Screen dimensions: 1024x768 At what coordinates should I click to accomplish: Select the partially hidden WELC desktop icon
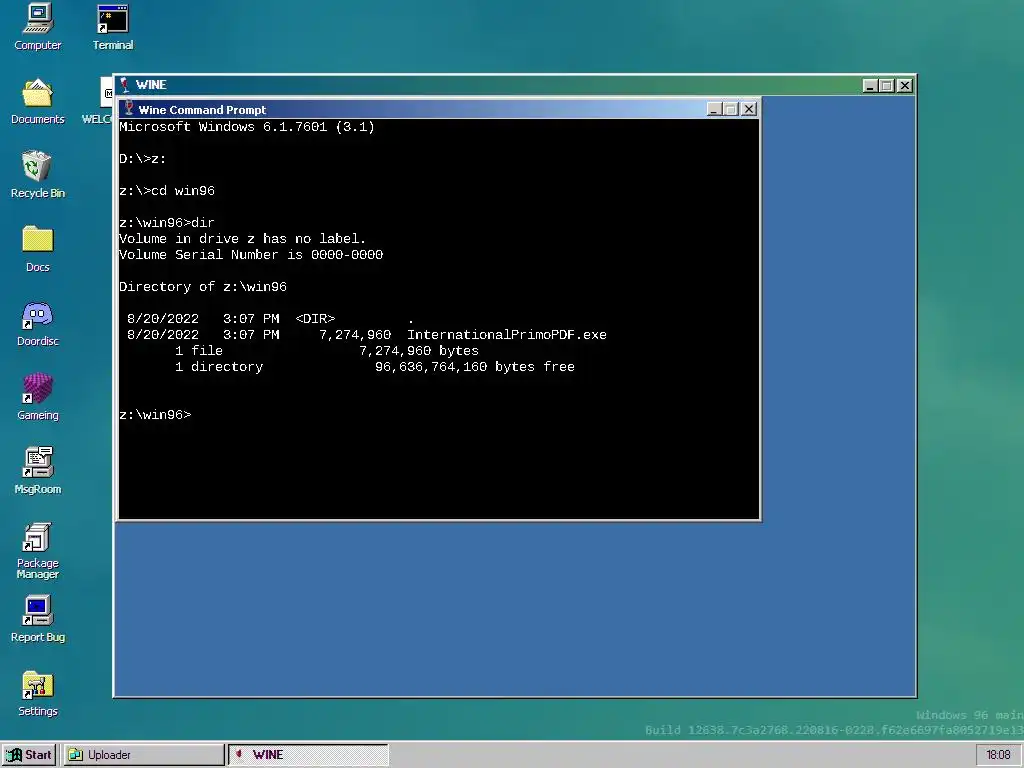click(x=97, y=101)
